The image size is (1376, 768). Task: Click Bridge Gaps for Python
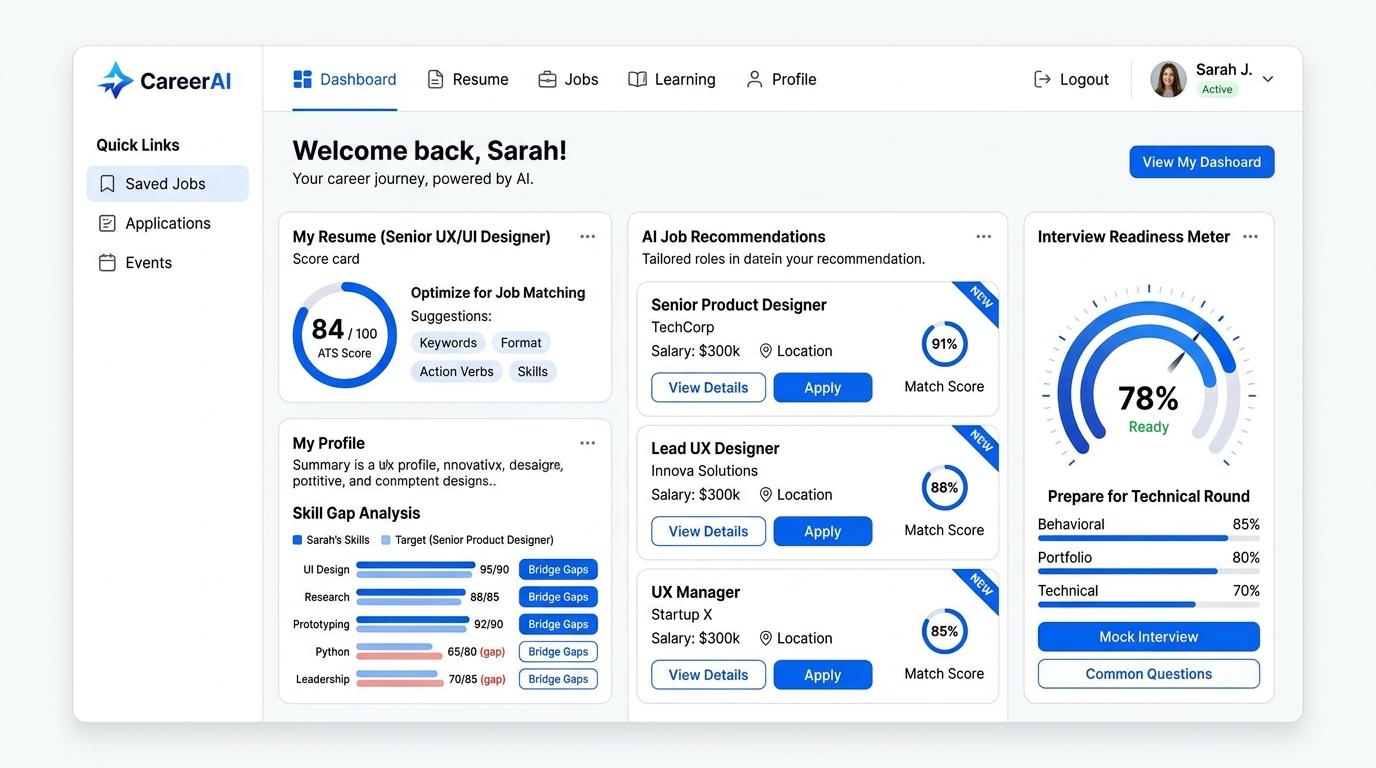[x=558, y=652]
